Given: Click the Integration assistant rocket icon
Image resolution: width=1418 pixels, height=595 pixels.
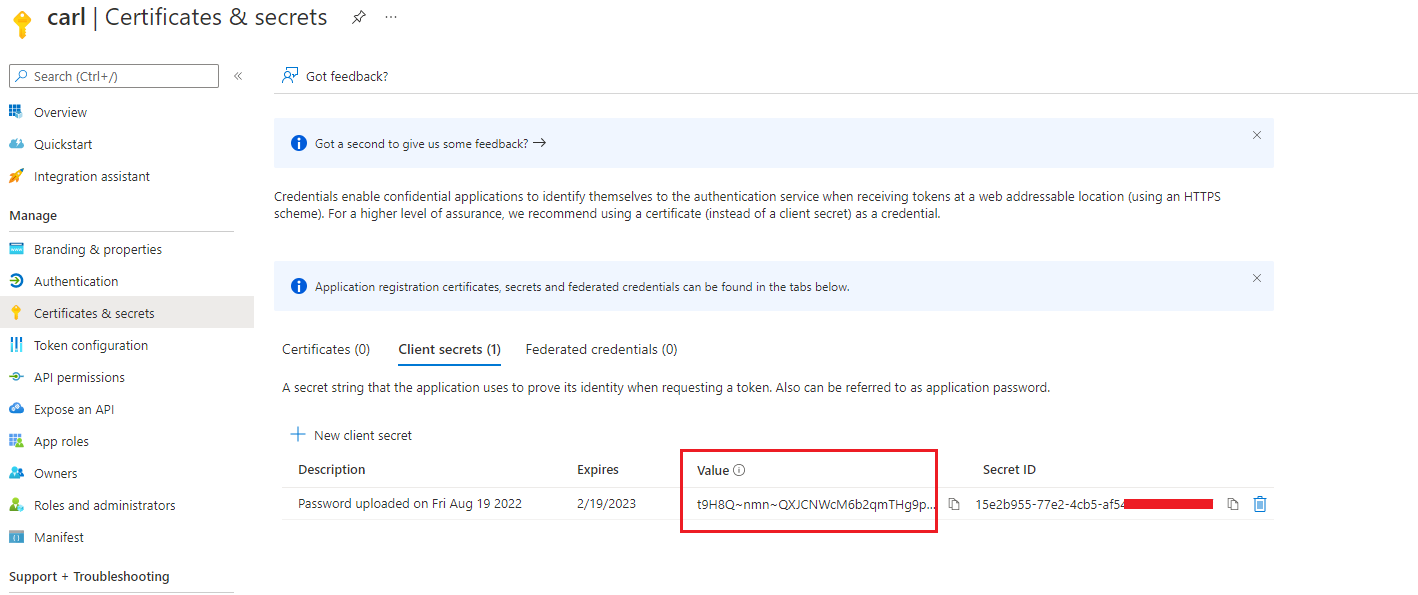Looking at the screenshot, I should 16,176.
